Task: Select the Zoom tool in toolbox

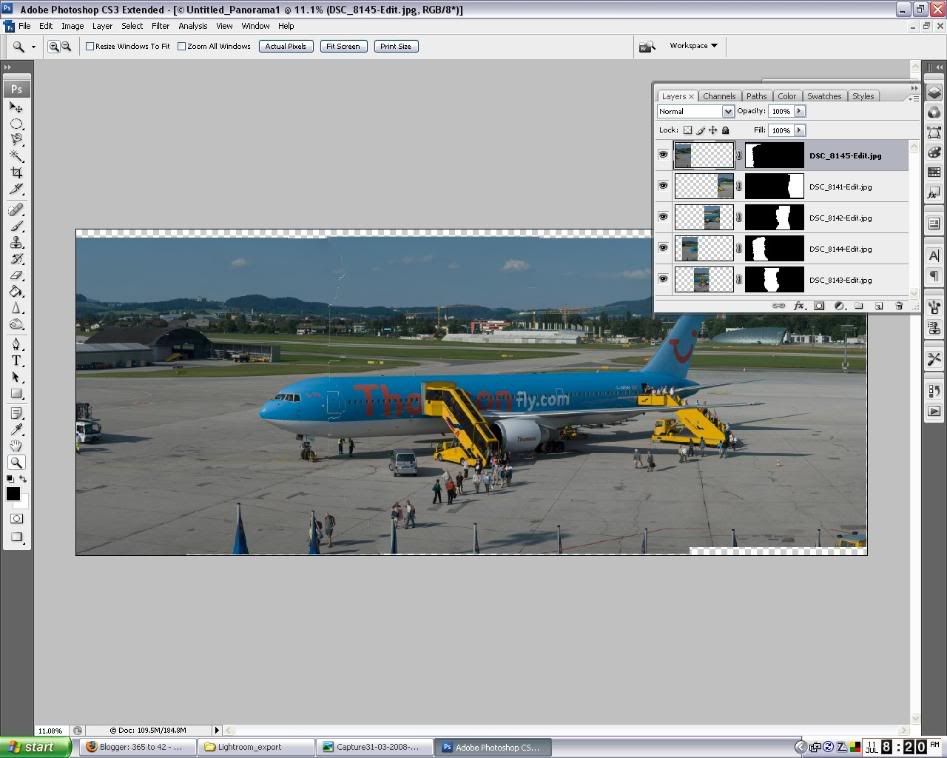Action: click(x=16, y=462)
